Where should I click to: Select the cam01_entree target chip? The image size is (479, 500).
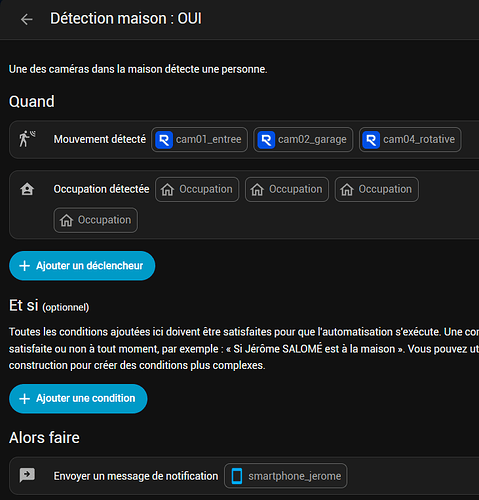pyautogui.click(x=199, y=139)
